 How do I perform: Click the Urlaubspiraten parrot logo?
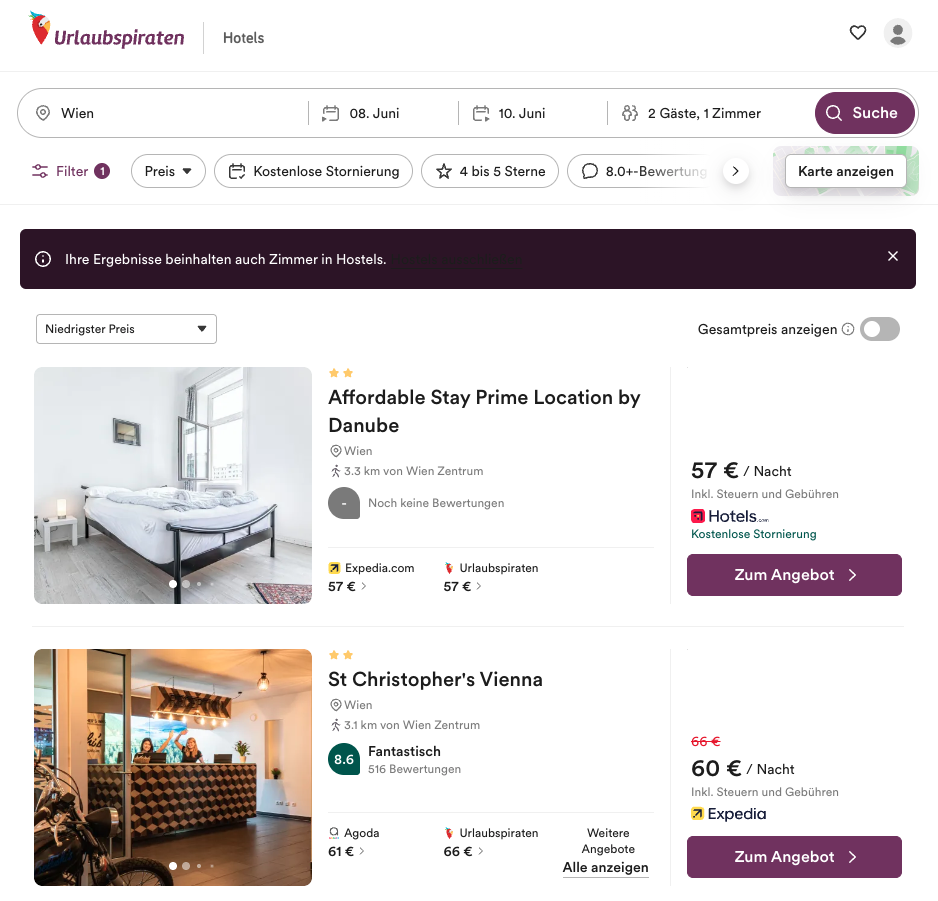[x=41, y=30]
